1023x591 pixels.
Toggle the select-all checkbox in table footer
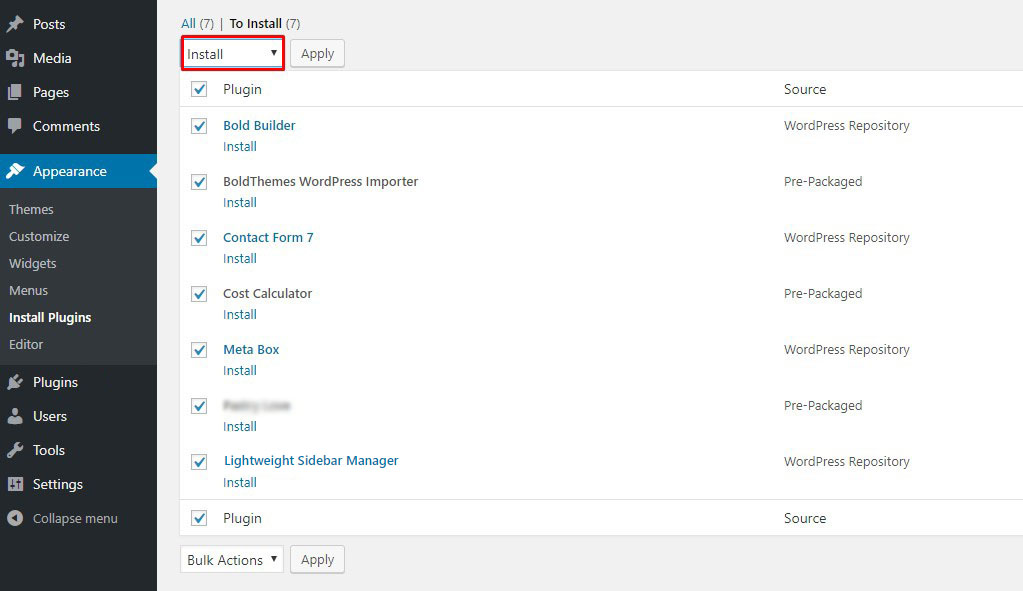tap(199, 518)
